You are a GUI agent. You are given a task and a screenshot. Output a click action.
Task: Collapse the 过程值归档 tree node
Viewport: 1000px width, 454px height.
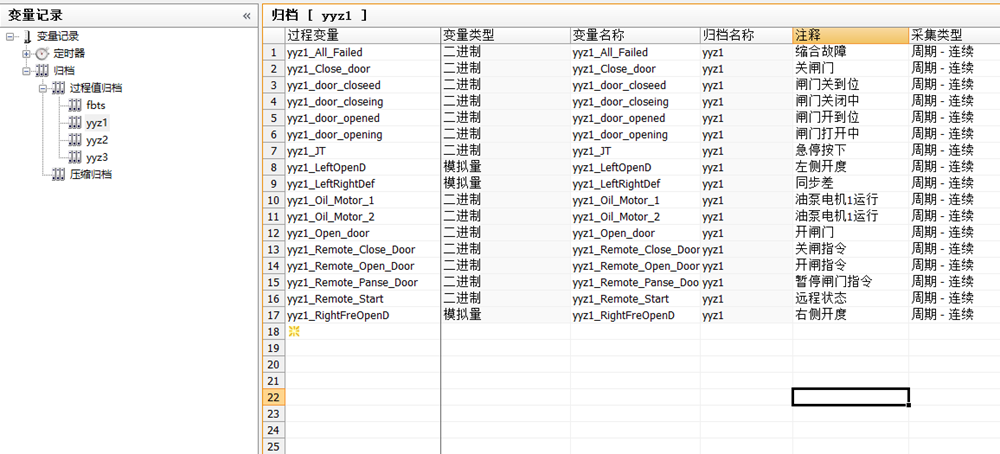[42, 88]
